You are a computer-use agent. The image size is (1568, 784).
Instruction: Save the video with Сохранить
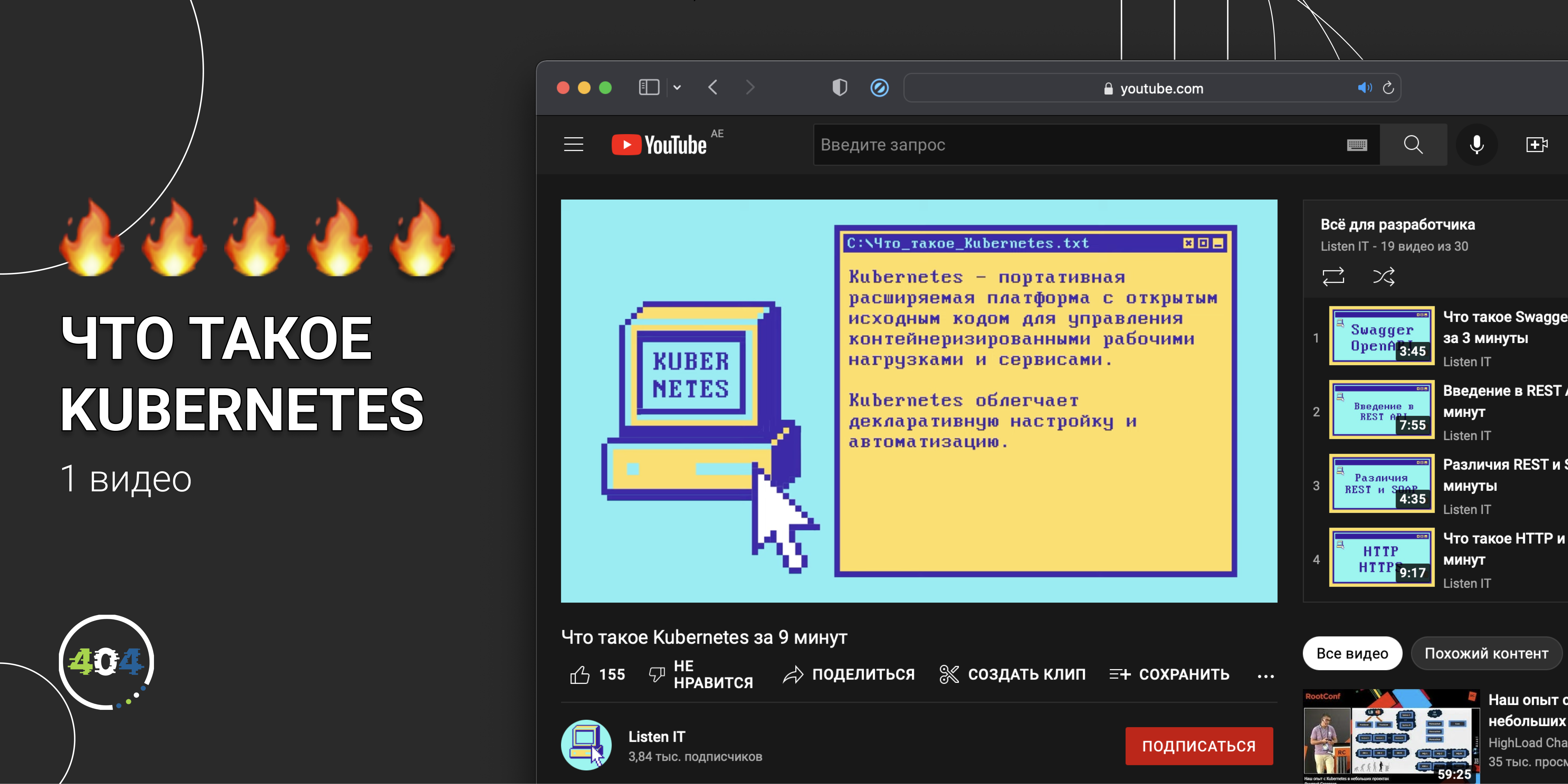1169,674
